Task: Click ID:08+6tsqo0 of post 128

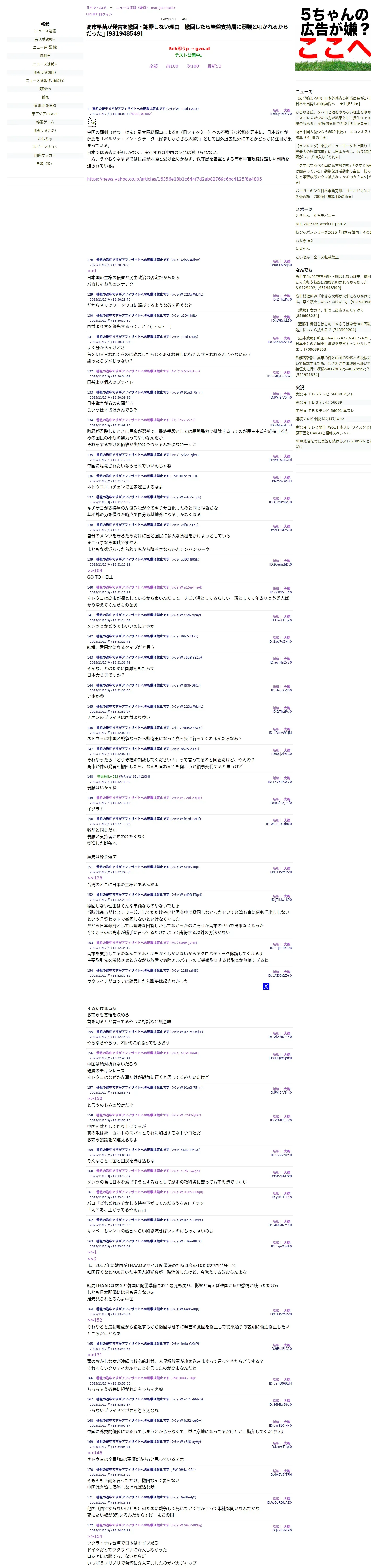Action: point(280,265)
